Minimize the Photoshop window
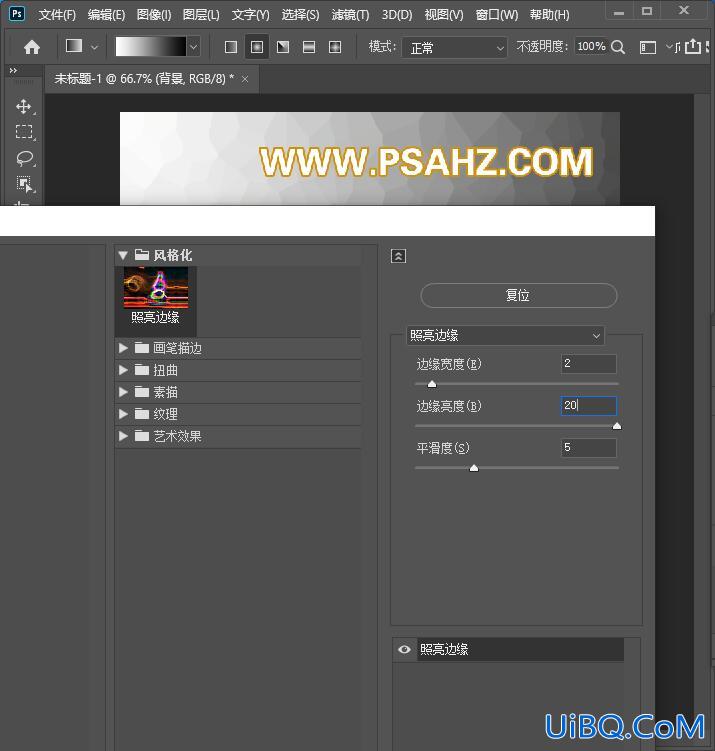 (x=619, y=11)
